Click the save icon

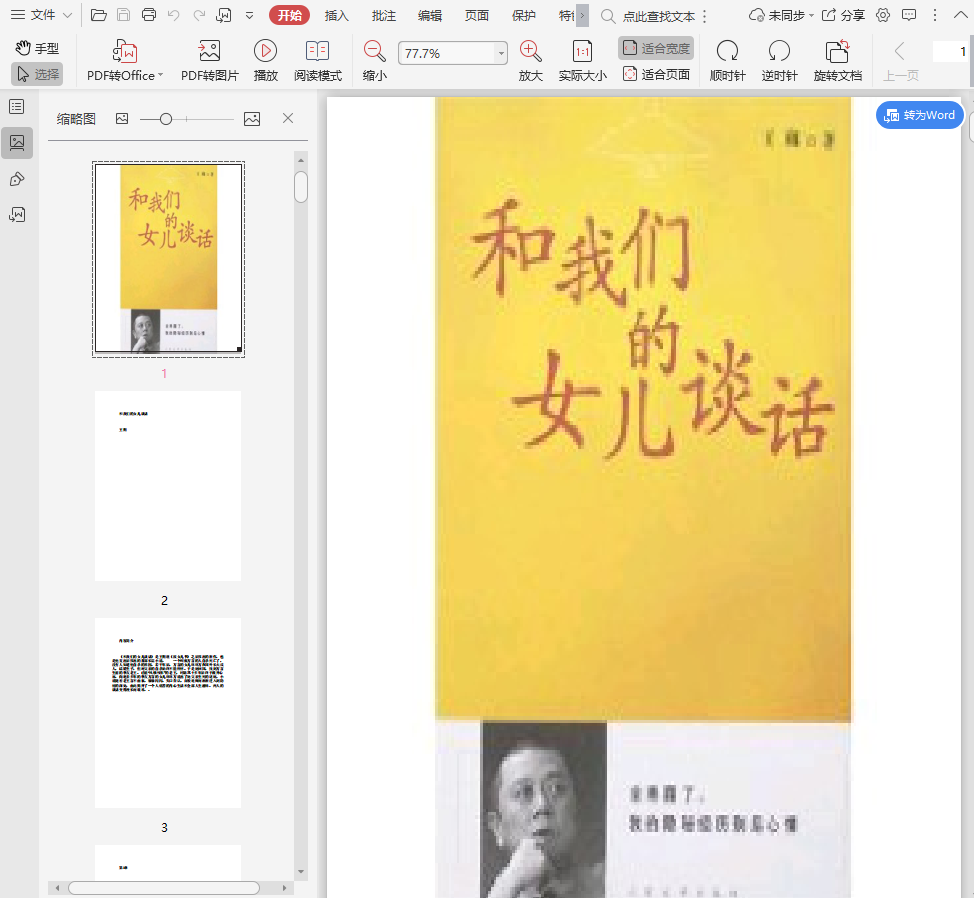(x=124, y=15)
